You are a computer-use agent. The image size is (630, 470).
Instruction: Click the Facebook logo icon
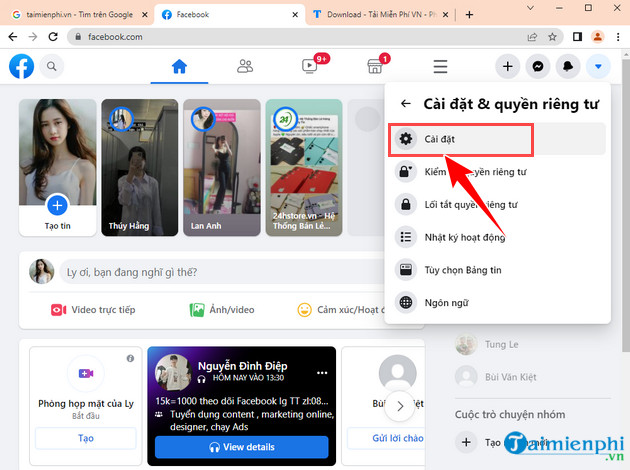tap(21, 66)
